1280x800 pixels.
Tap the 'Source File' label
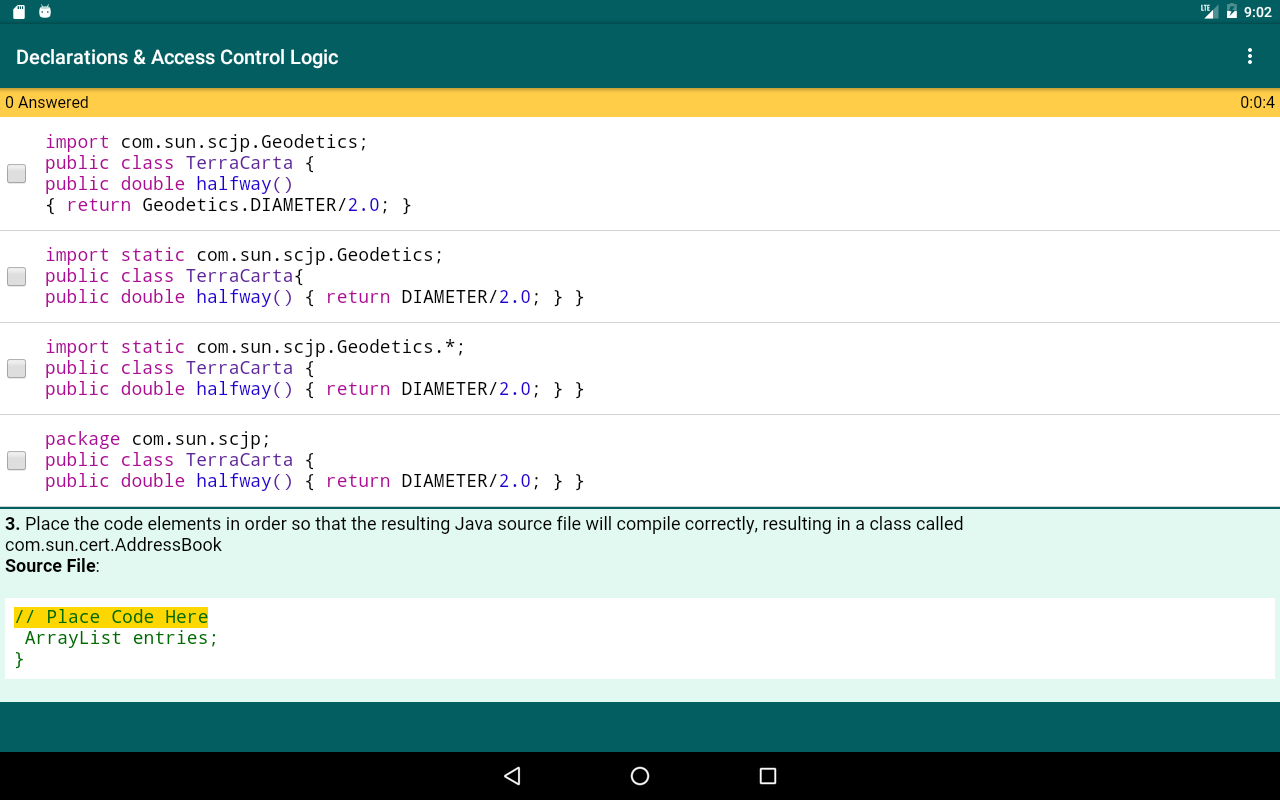[50, 566]
